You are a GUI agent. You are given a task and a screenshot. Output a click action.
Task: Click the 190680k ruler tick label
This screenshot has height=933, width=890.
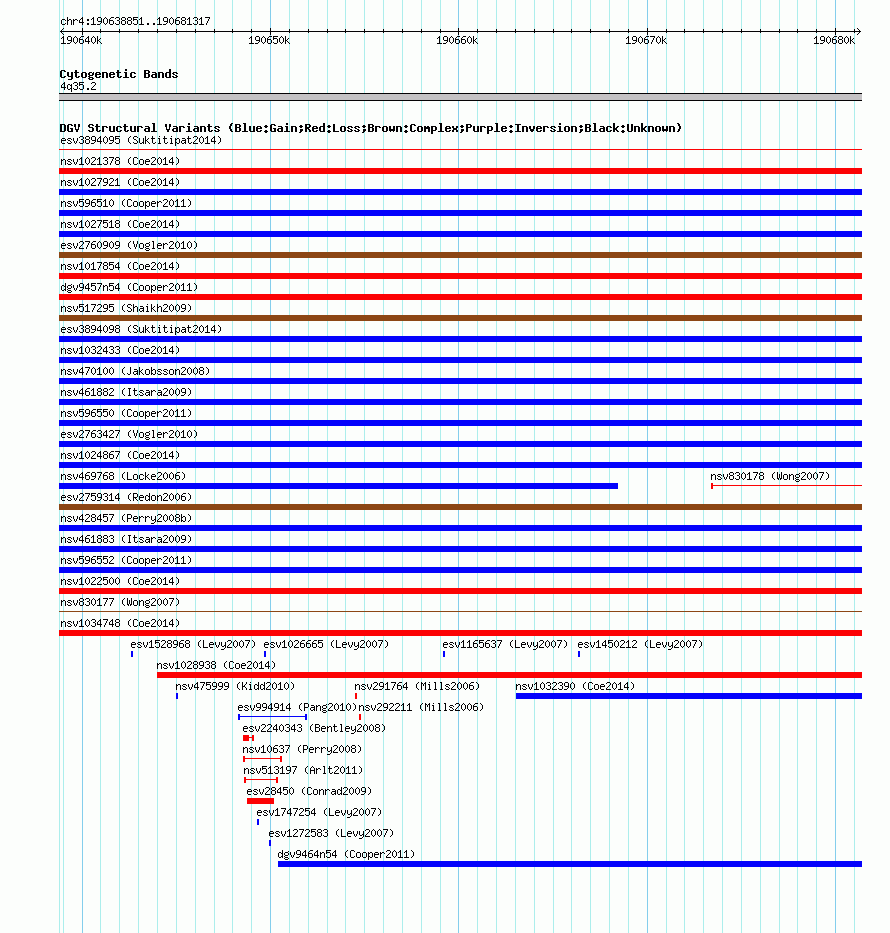click(x=834, y=40)
